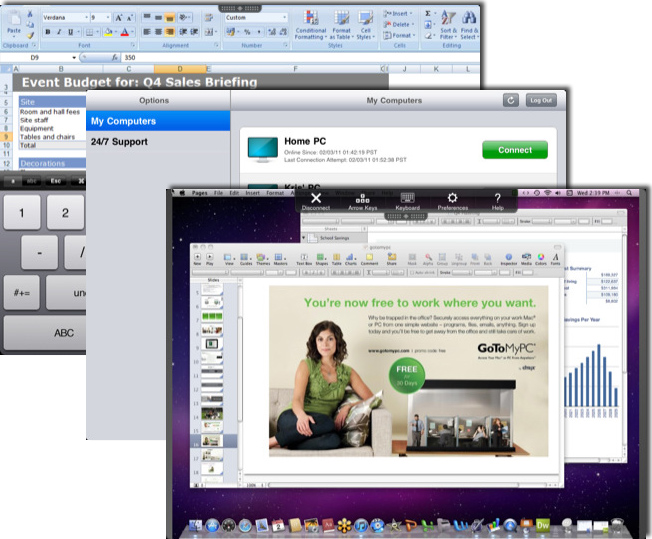Click Play in the Keynote toolbar

tap(210, 259)
